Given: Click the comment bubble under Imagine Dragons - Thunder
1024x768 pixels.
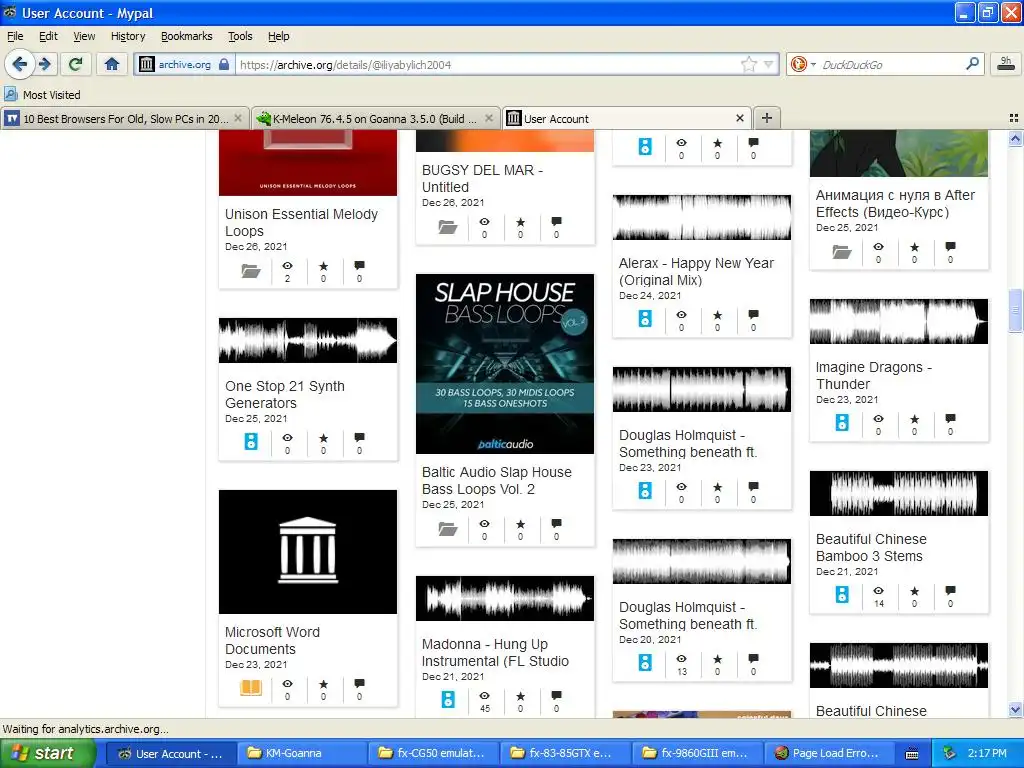Looking at the screenshot, I should click(x=950, y=419).
